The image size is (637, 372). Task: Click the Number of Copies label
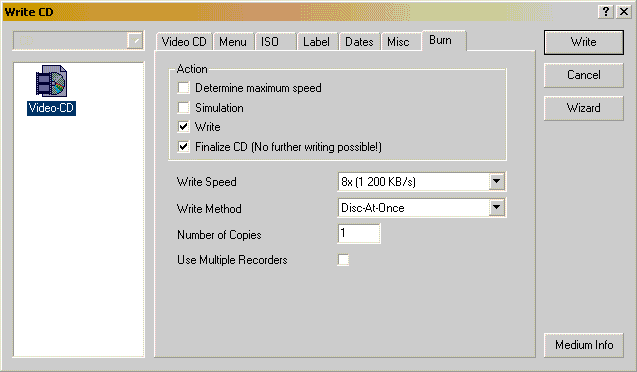pyautogui.click(x=219, y=235)
